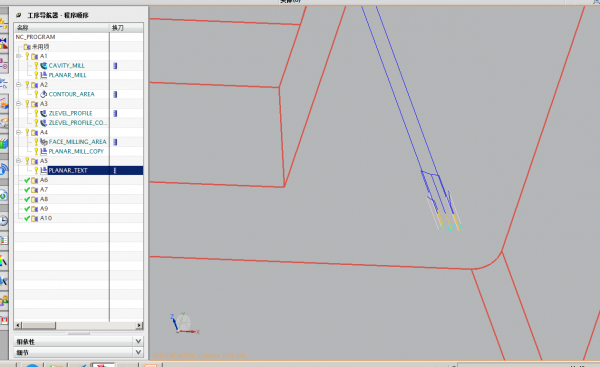
Task: Open the color palette sidebar tab
Action: (3, 261)
